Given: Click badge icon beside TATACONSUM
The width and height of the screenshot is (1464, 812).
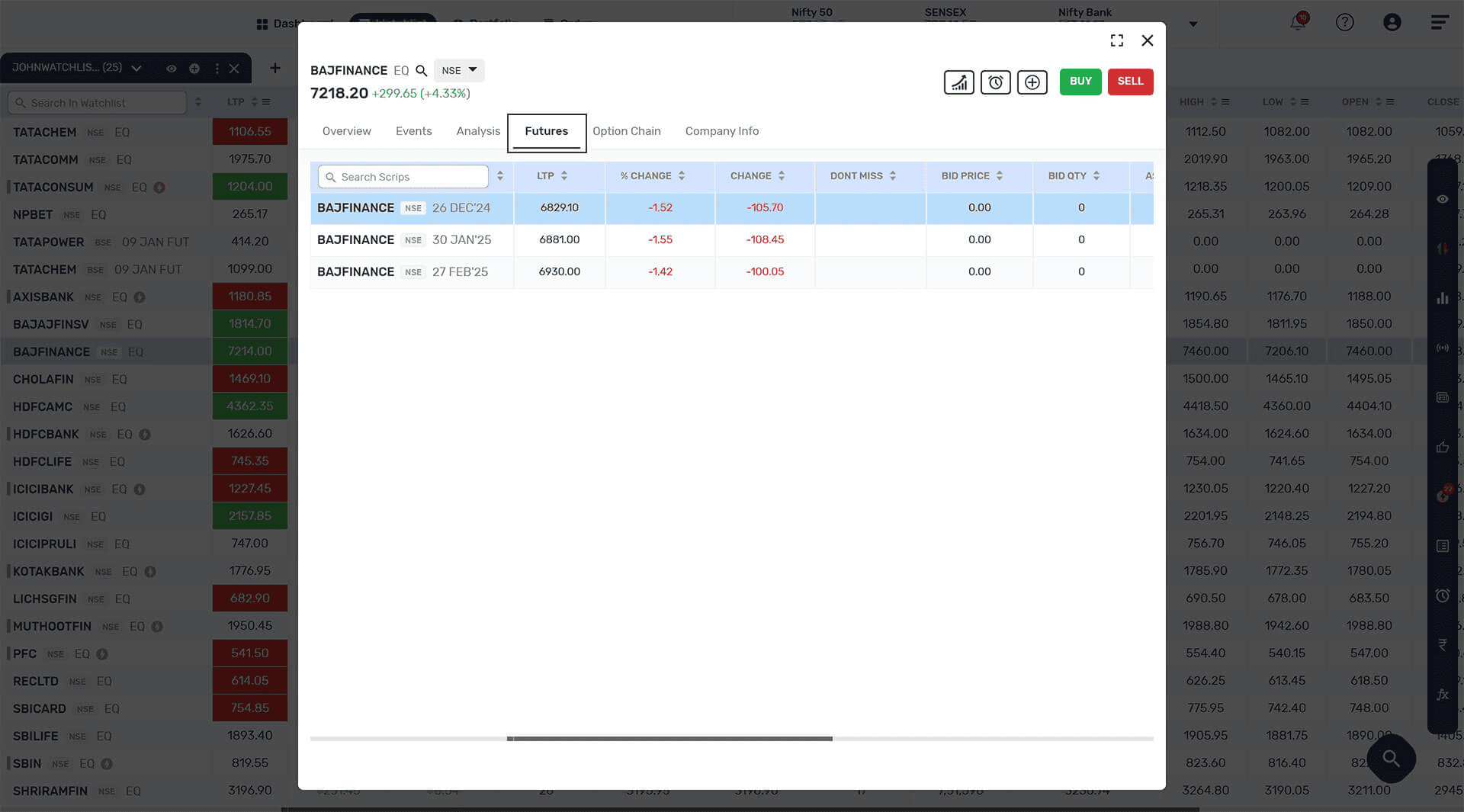Looking at the screenshot, I should [159, 188].
